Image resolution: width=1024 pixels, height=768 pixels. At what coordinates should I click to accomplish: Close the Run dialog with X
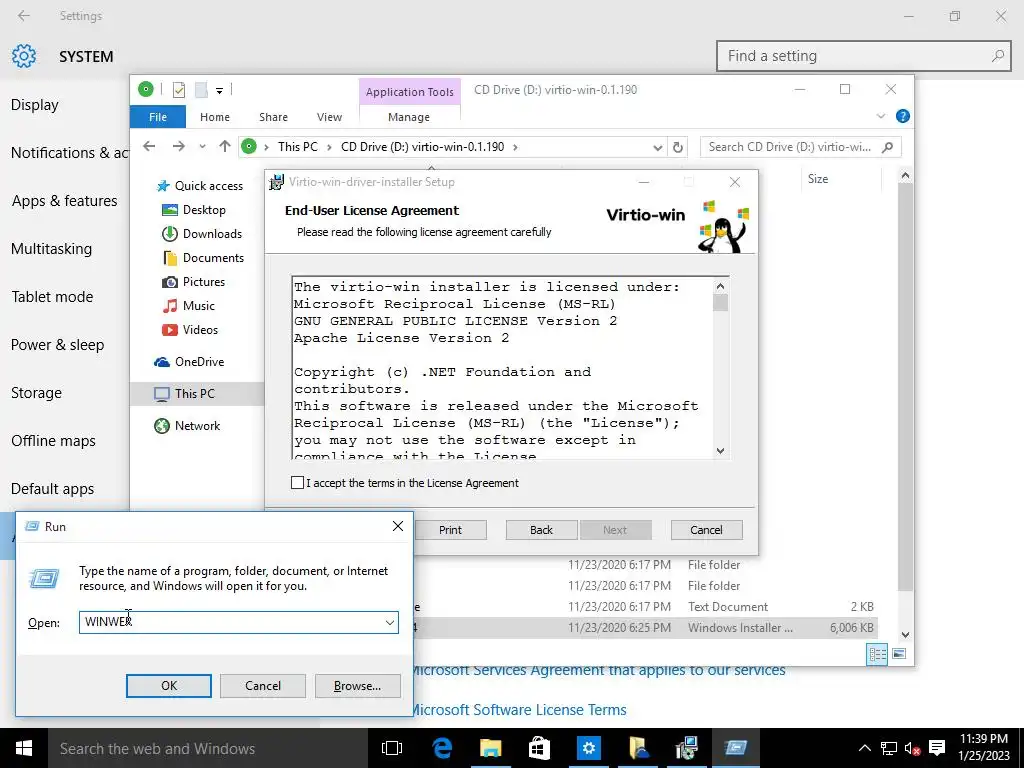pos(398,526)
